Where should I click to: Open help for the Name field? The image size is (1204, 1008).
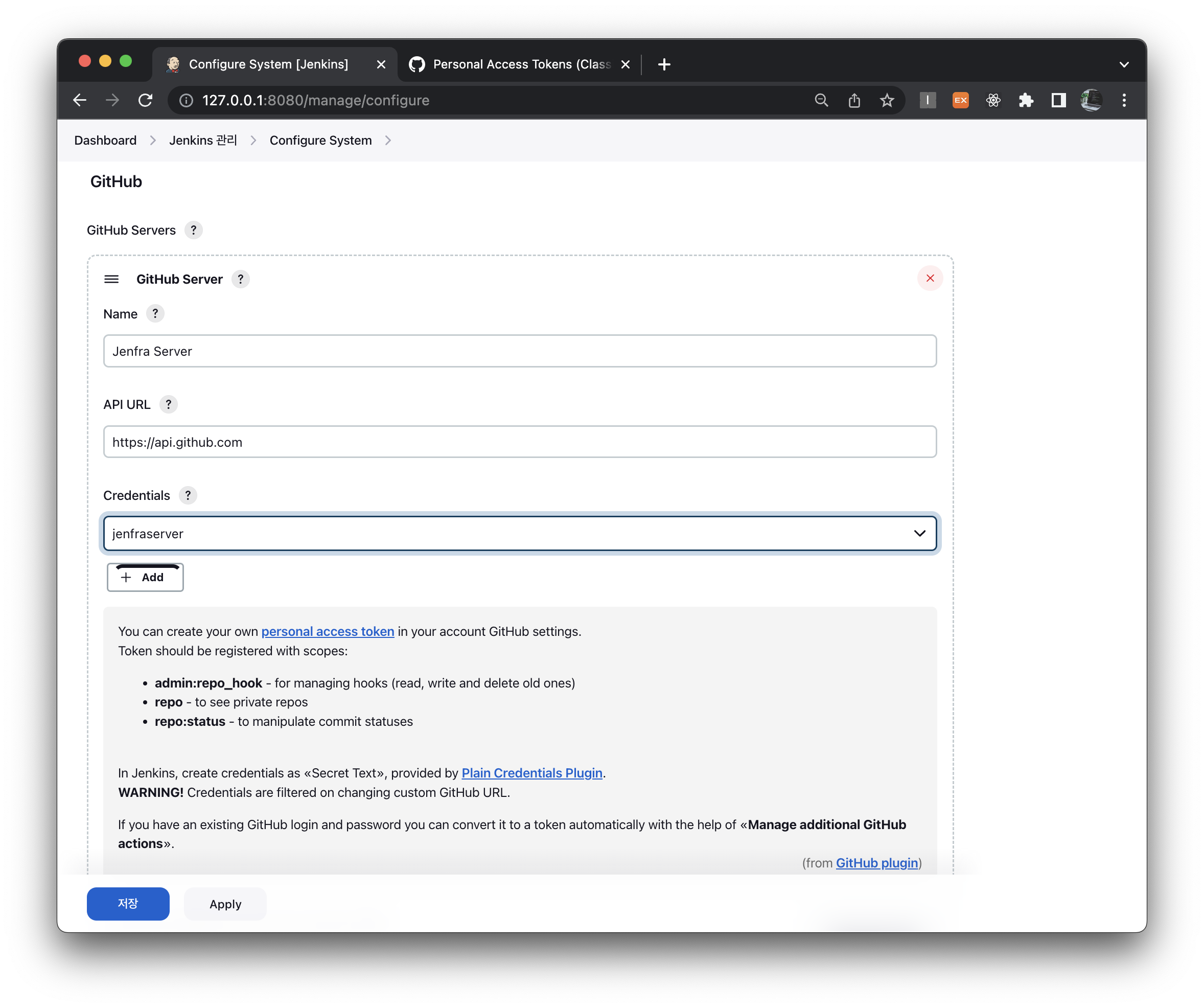(x=155, y=314)
